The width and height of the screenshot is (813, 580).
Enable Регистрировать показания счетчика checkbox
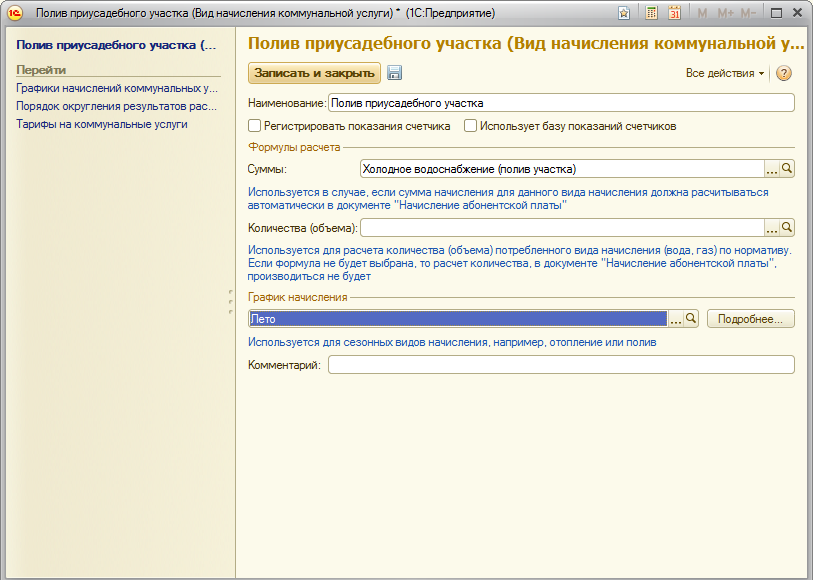point(255,127)
